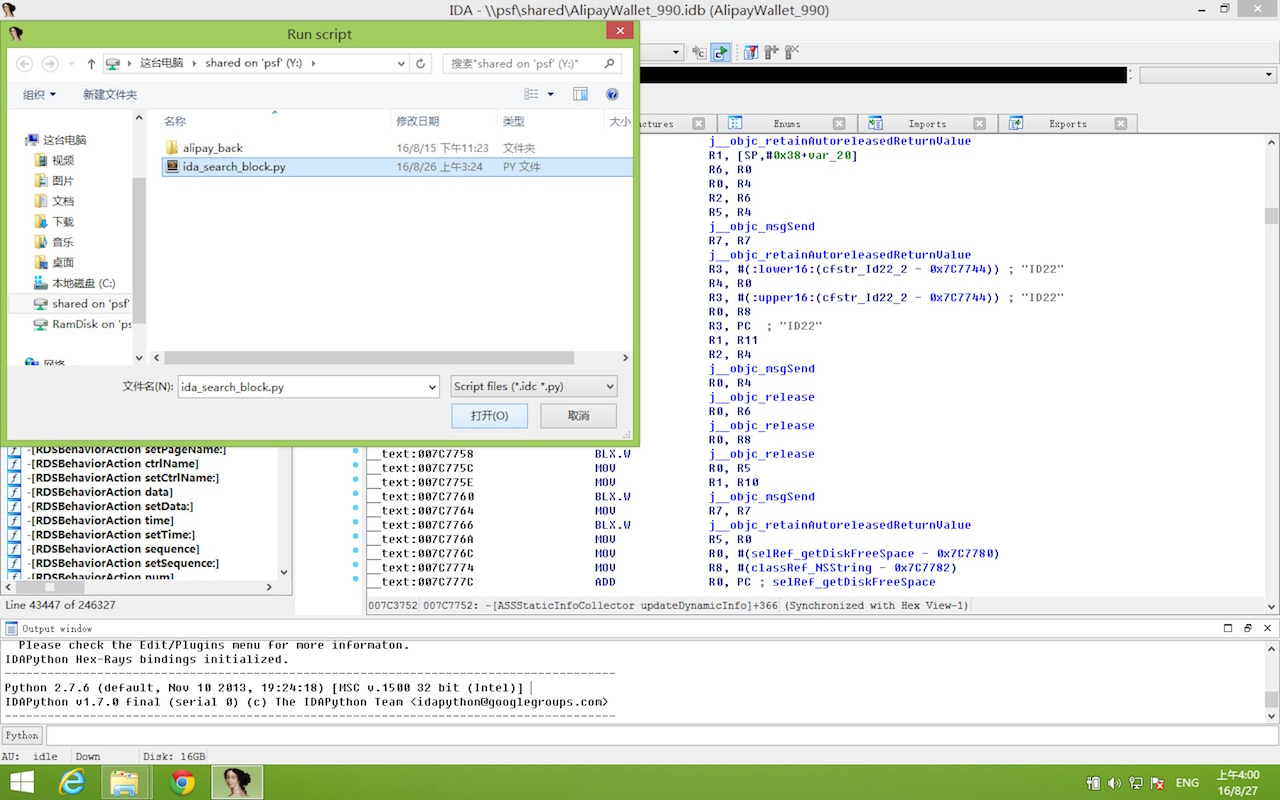Expand the file name dropdown list
The height and width of the screenshot is (800, 1280).
click(x=432, y=387)
